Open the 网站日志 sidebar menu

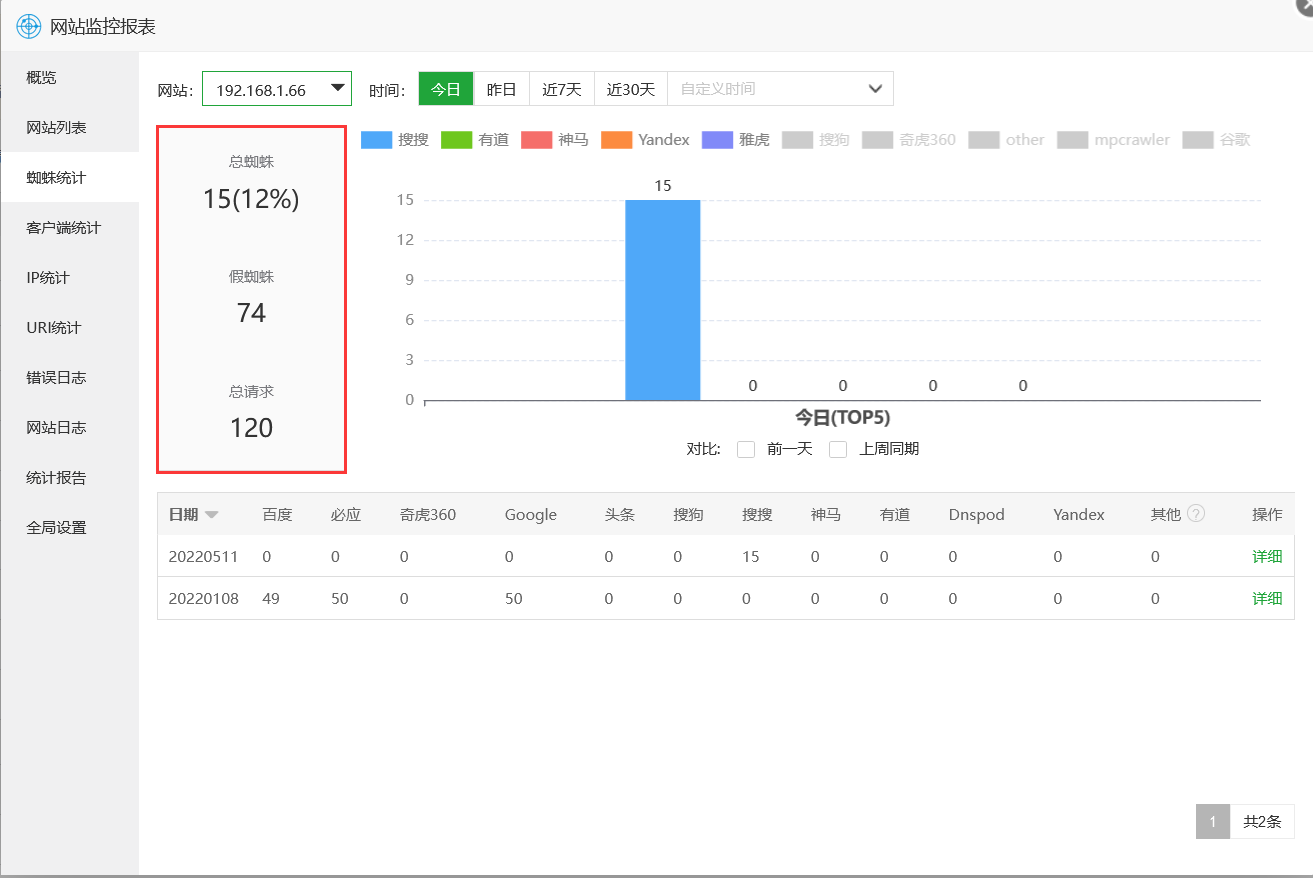click(x=70, y=427)
